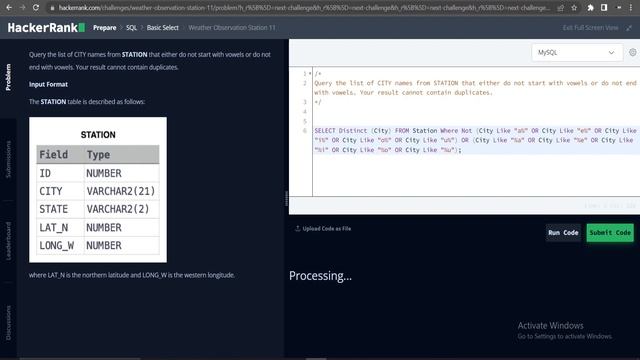This screenshot has height=360, width=640.
Task: Open the extensions puzzle icon
Action: (590, 8)
